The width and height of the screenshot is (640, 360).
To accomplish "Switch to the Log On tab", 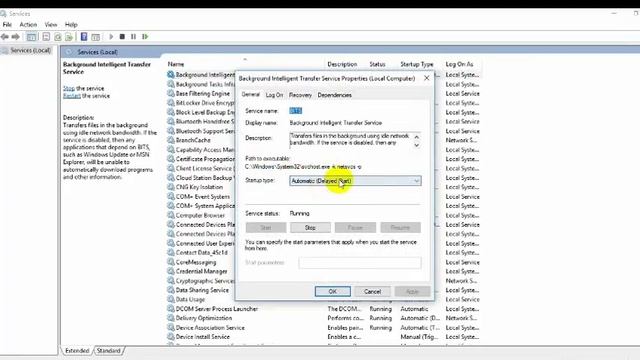I will coord(274,95).
